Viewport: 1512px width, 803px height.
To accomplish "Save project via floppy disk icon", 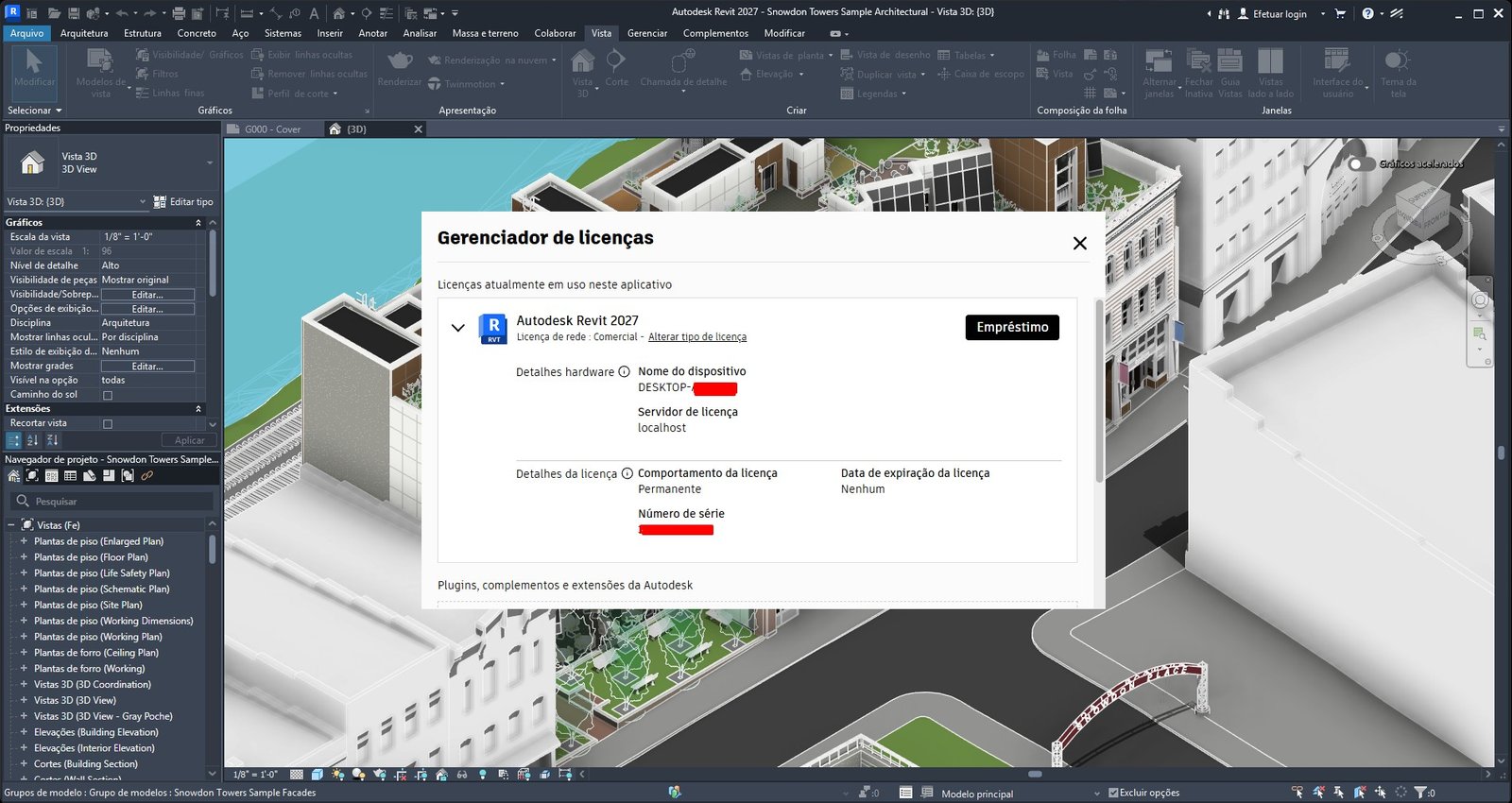I will coord(74,13).
